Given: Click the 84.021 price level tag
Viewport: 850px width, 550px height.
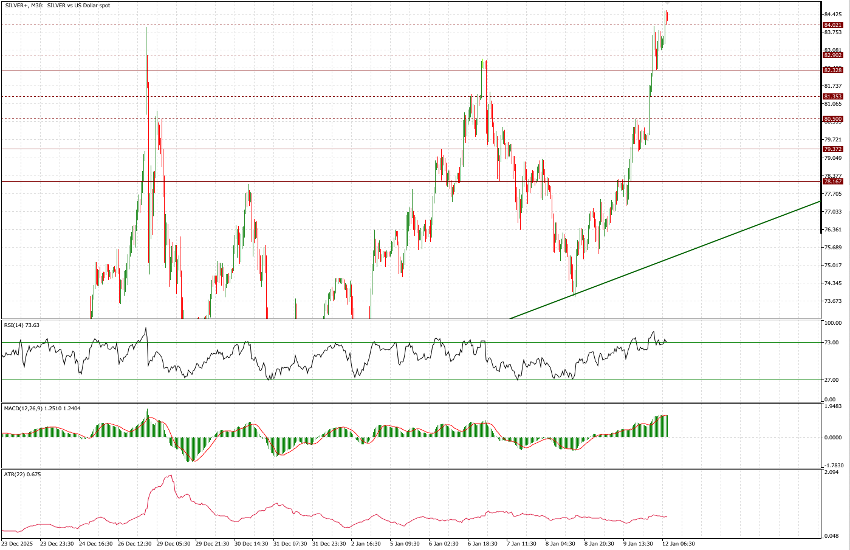Looking at the screenshot, I should pyautogui.click(x=830, y=24).
